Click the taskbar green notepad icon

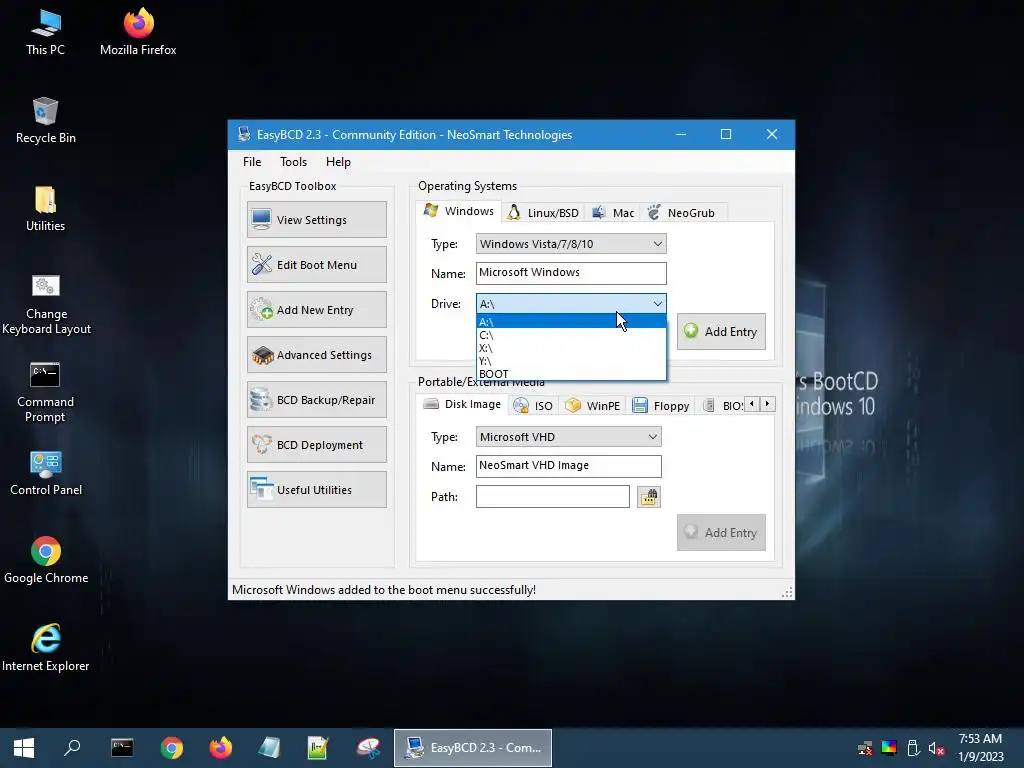pos(318,748)
